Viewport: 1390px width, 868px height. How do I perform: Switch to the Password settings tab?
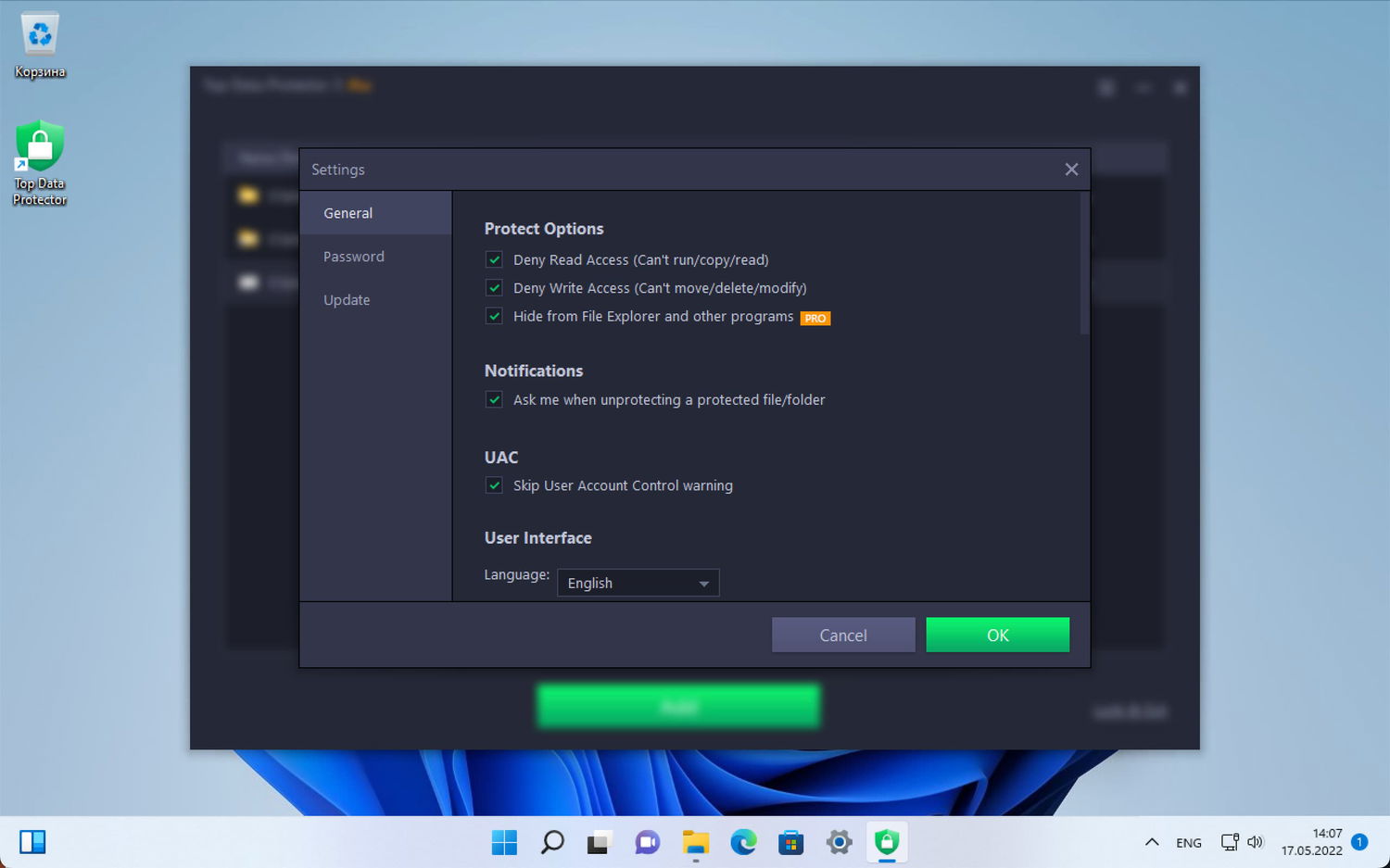pyautogui.click(x=354, y=257)
